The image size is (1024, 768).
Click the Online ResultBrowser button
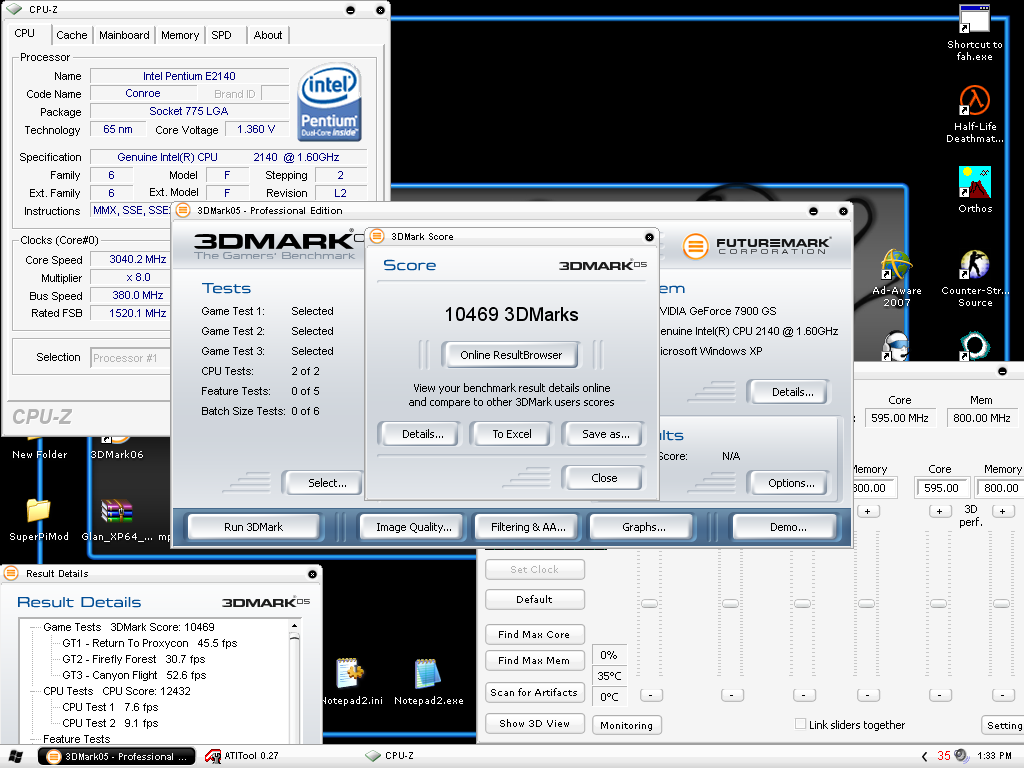coord(511,355)
